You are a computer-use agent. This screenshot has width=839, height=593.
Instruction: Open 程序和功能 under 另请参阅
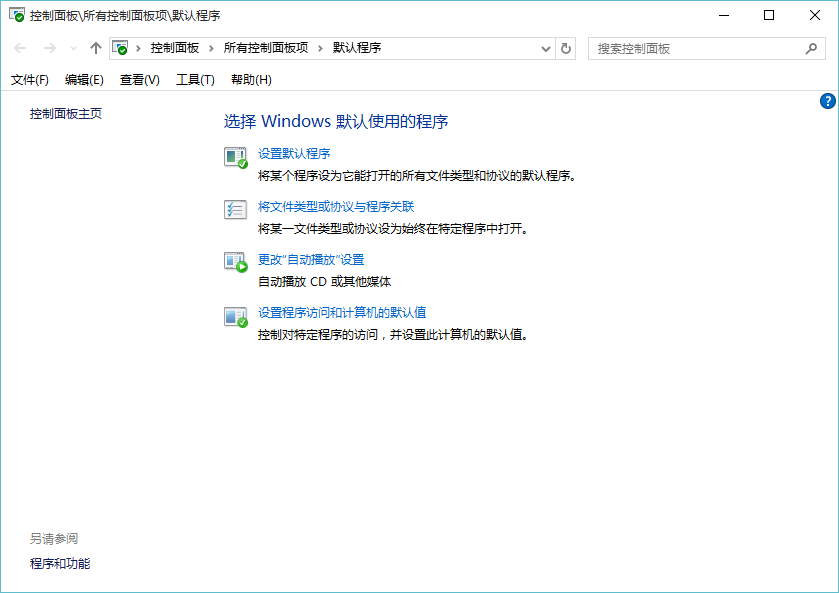pos(60,564)
